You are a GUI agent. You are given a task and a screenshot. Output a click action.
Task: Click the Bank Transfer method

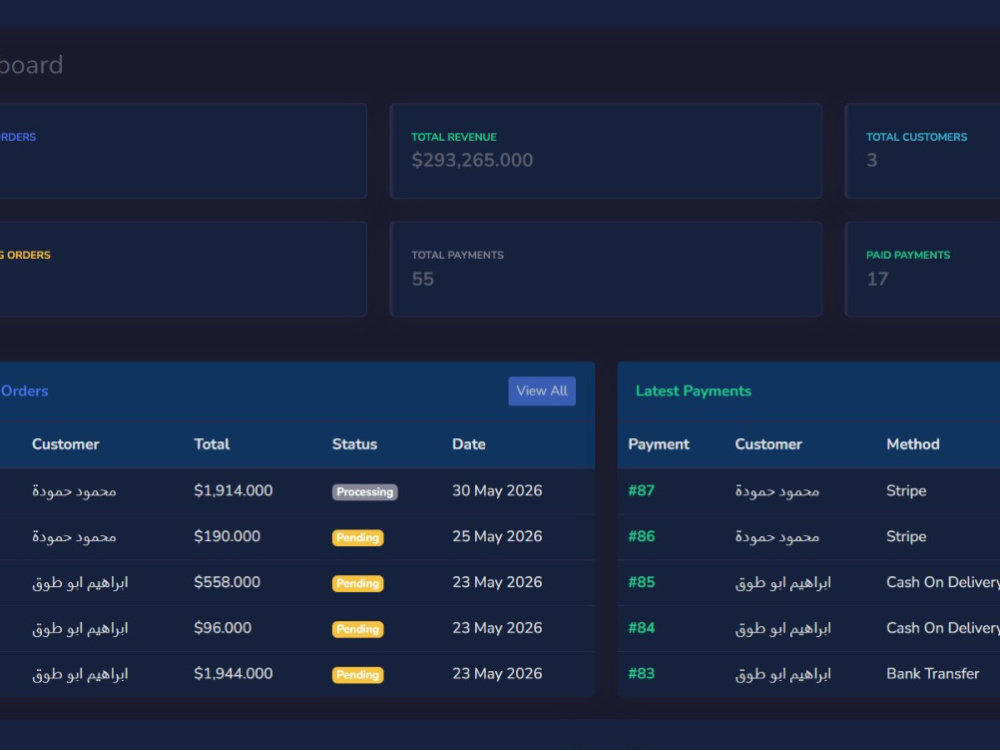(932, 674)
